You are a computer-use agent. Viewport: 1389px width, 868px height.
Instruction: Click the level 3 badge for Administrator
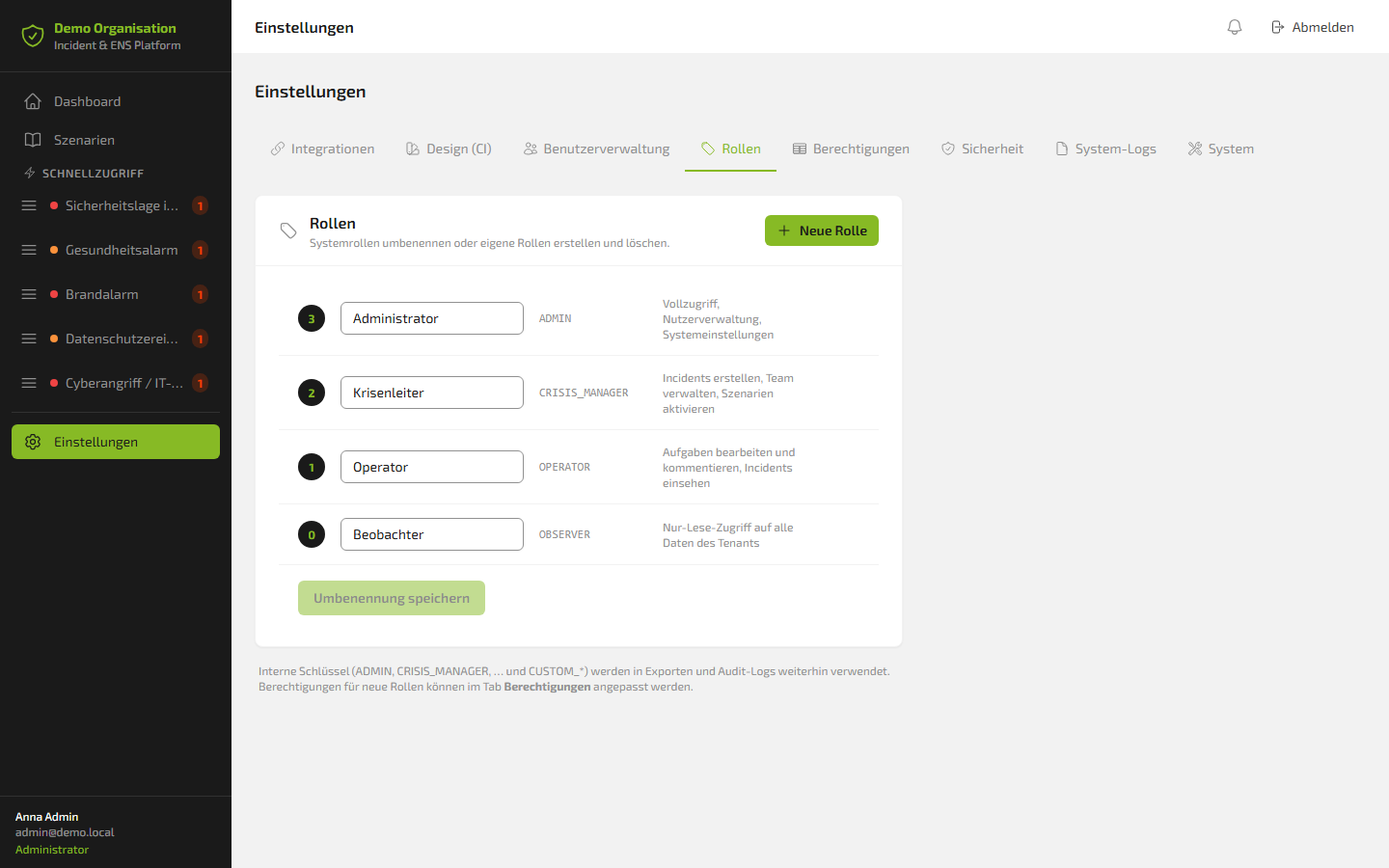pos(312,318)
